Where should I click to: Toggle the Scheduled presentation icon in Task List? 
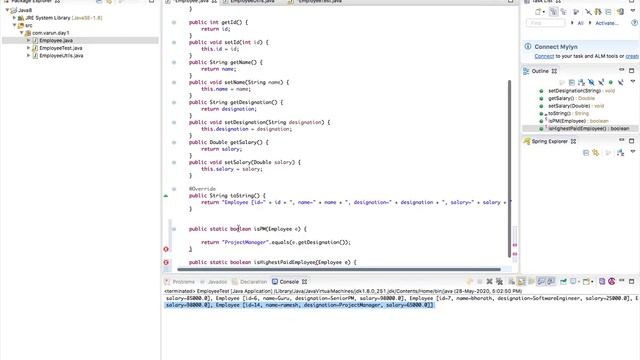coord(563,12)
